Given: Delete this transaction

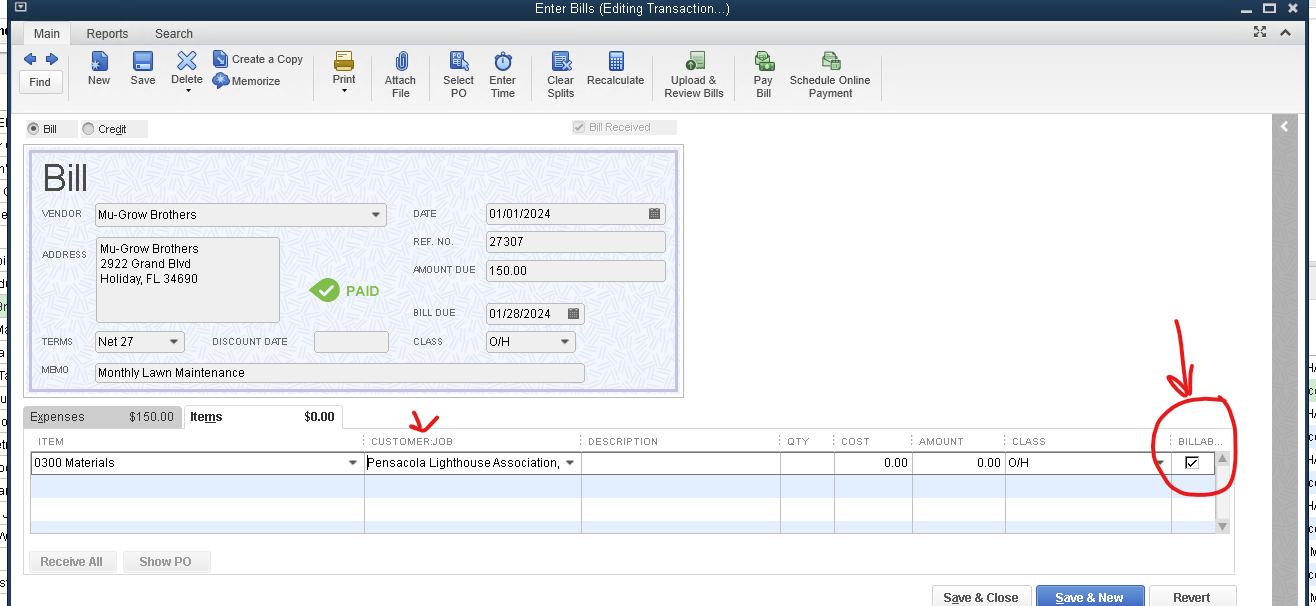Looking at the screenshot, I should point(186,70).
